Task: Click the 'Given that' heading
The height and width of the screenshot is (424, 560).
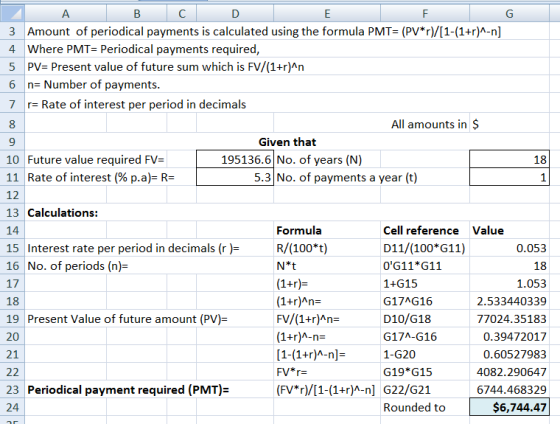Action: coord(287,142)
